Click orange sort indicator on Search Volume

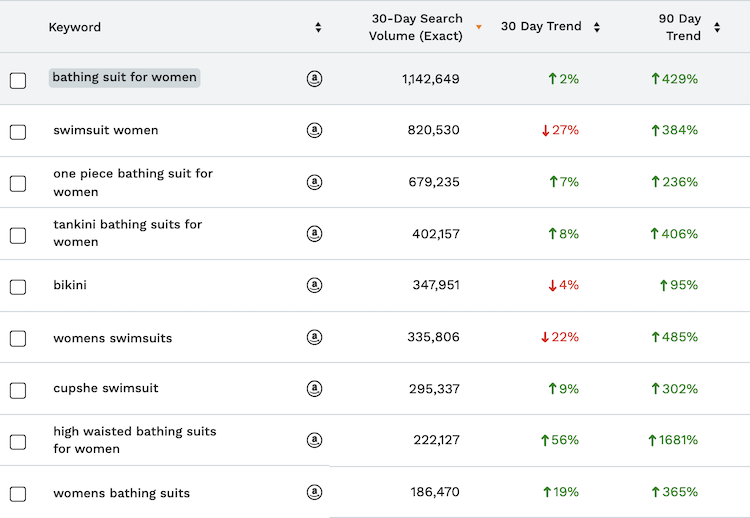(x=479, y=27)
